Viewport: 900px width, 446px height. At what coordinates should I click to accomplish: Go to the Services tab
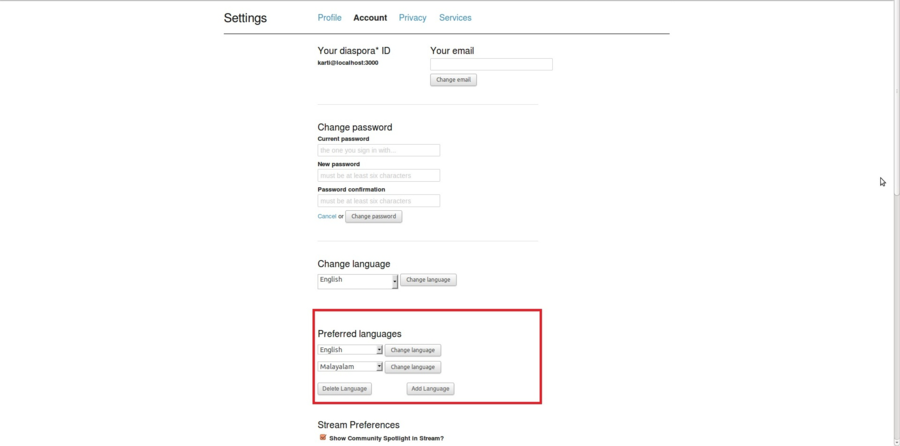(455, 18)
